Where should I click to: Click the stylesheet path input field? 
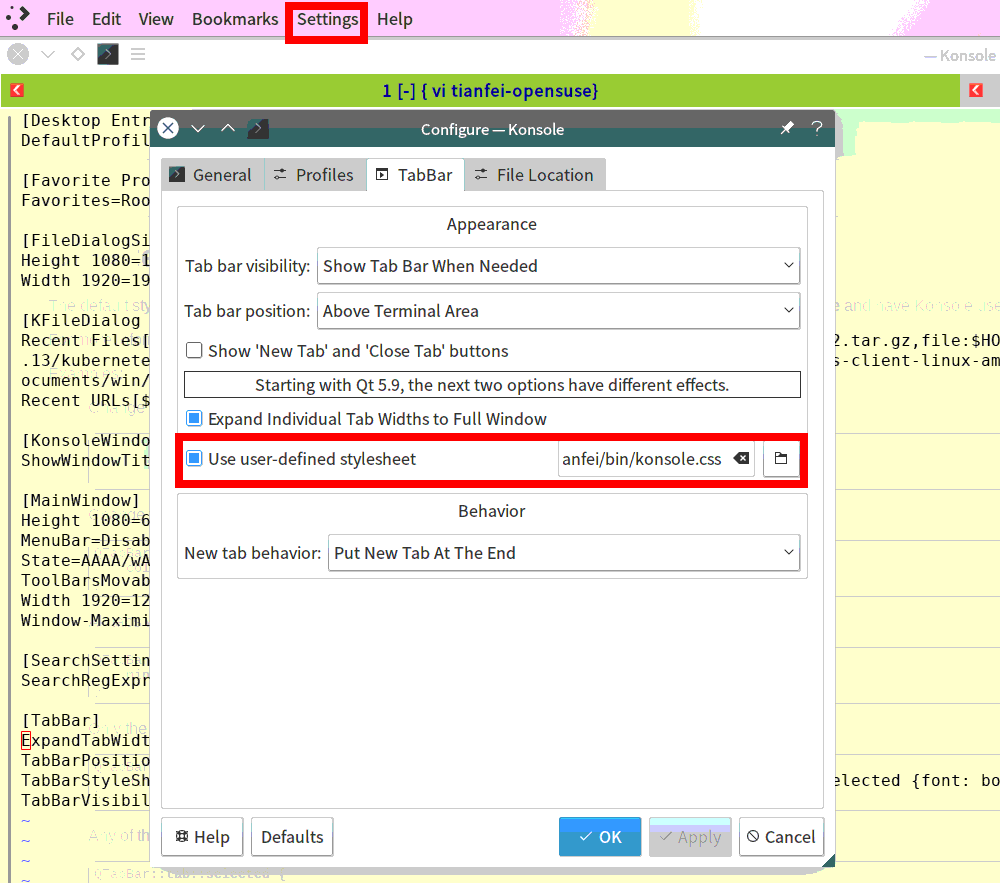(x=642, y=459)
